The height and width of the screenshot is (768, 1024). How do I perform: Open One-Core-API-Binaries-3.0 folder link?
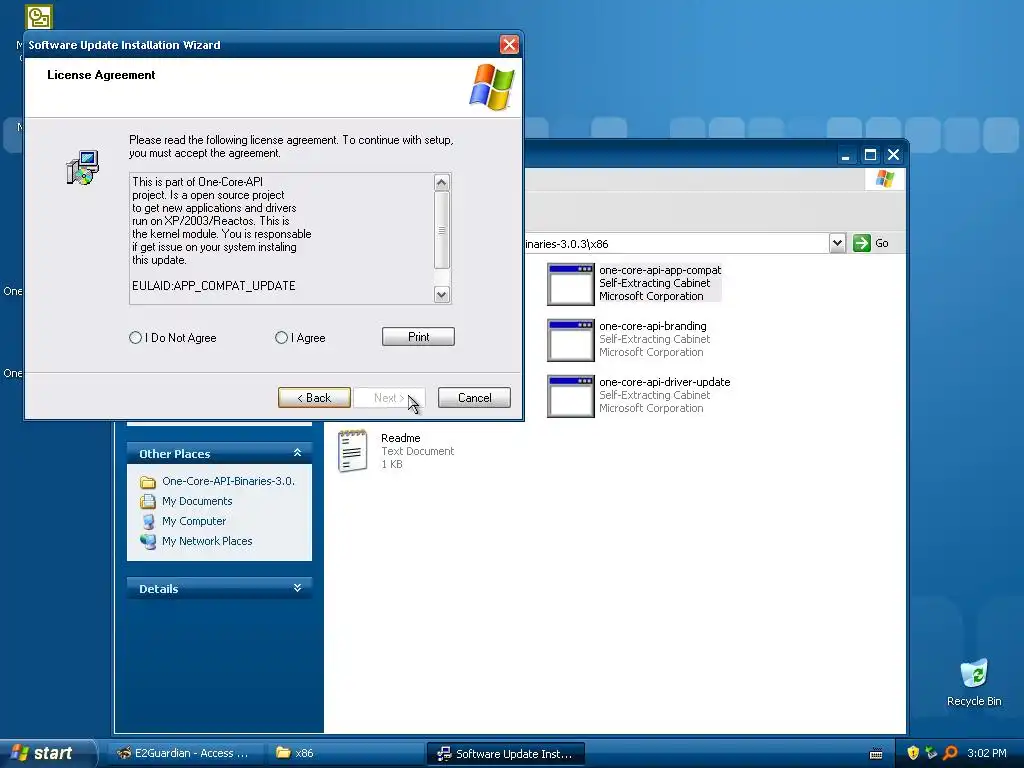228,481
